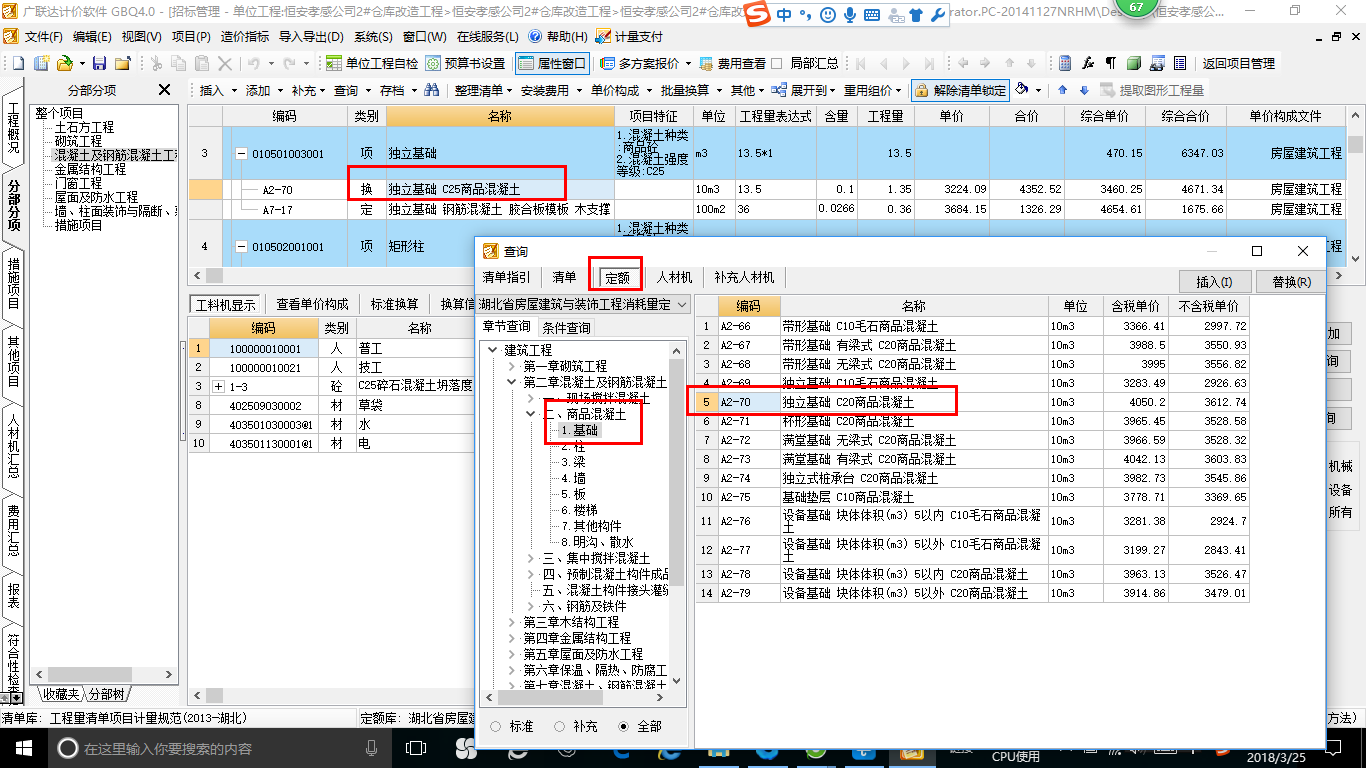The width and height of the screenshot is (1366, 768).
Task: Open 标准换算 tab
Action: point(394,304)
